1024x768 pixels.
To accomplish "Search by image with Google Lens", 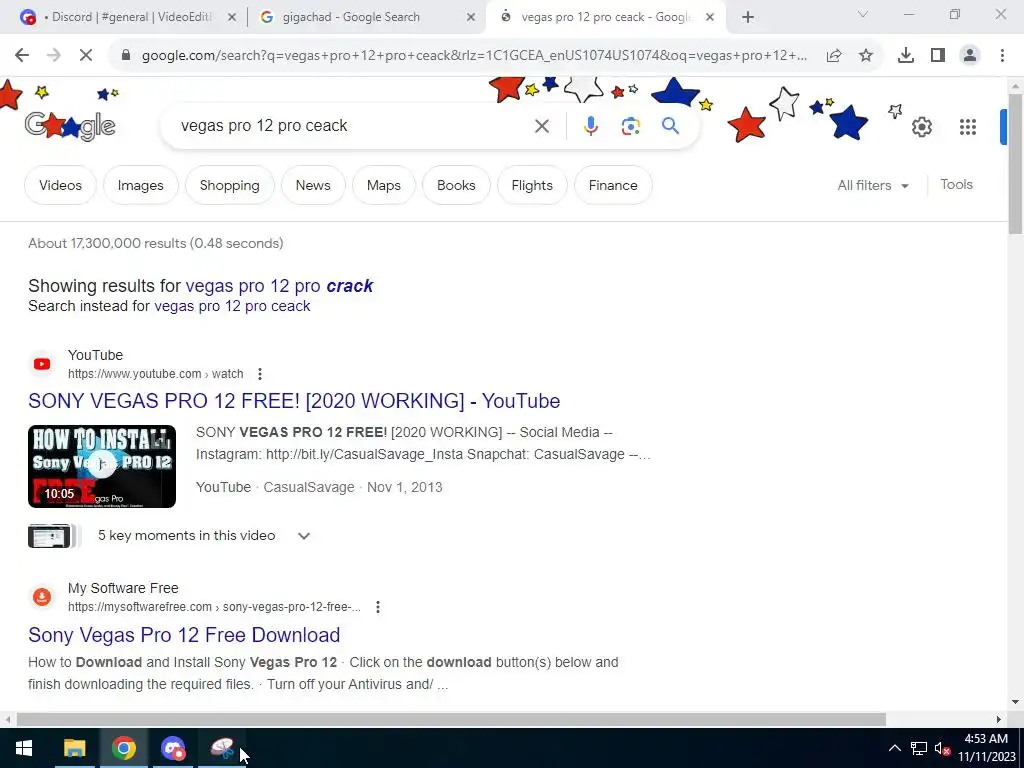I will (x=630, y=126).
